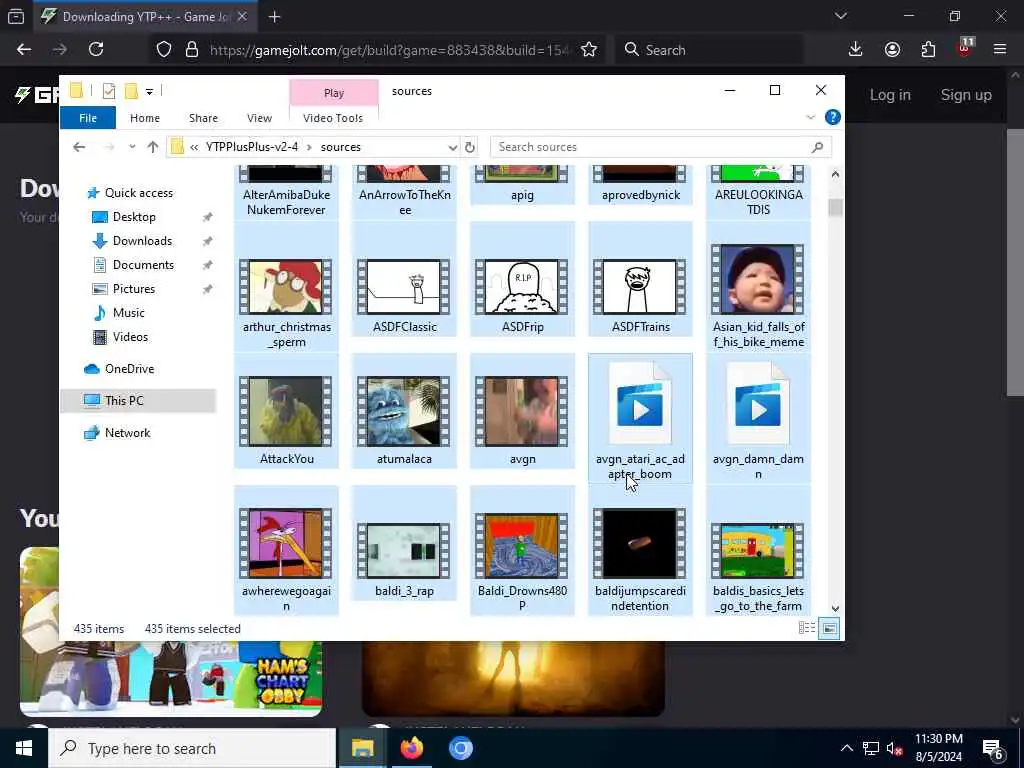Switch to Details view layout
Viewport: 1024px width, 768px height.
click(807, 628)
